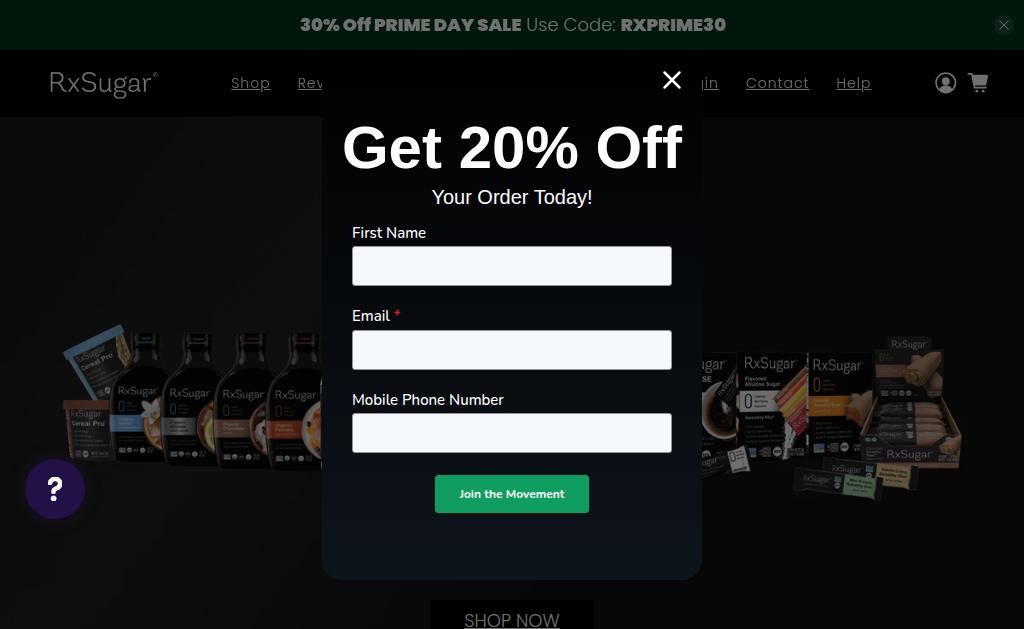The width and height of the screenshot is (1024, 629).
Task: Go to the Contact page
Action: (x=777, y=83)
